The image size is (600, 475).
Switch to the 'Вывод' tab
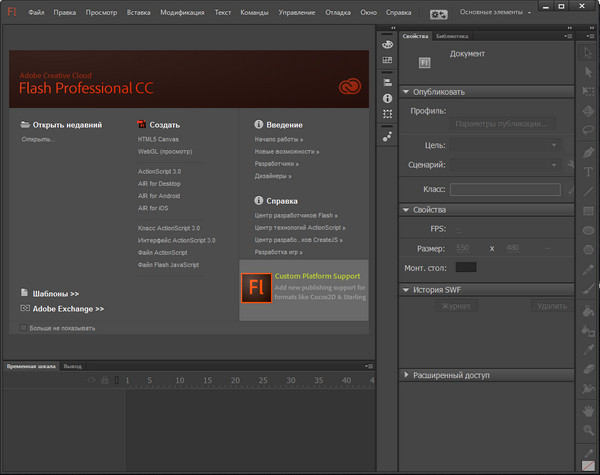click(x=72, y=366)
